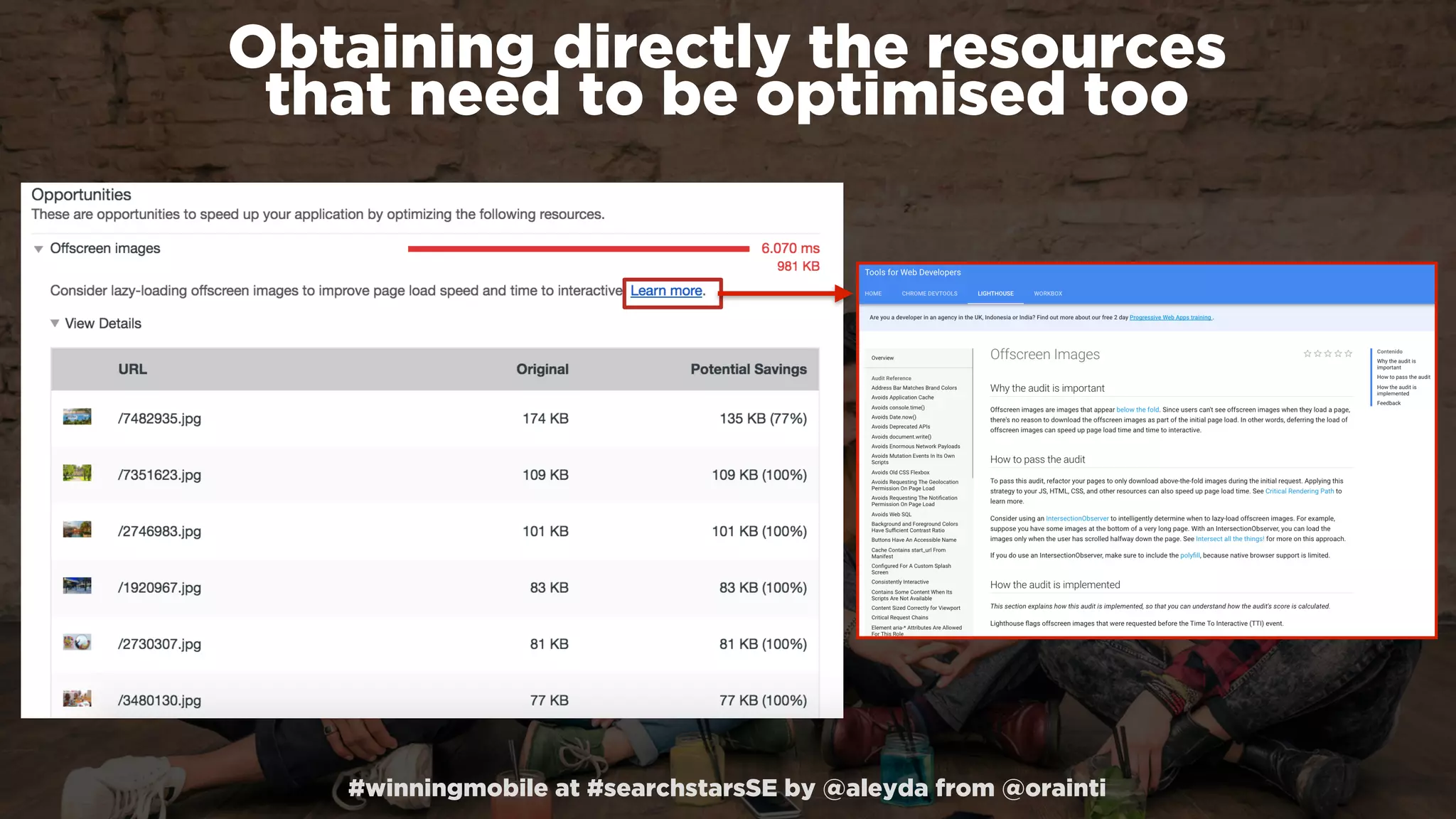
Task: Collapse the Offscreen images disclosure triangle
Action: point(38,249)
